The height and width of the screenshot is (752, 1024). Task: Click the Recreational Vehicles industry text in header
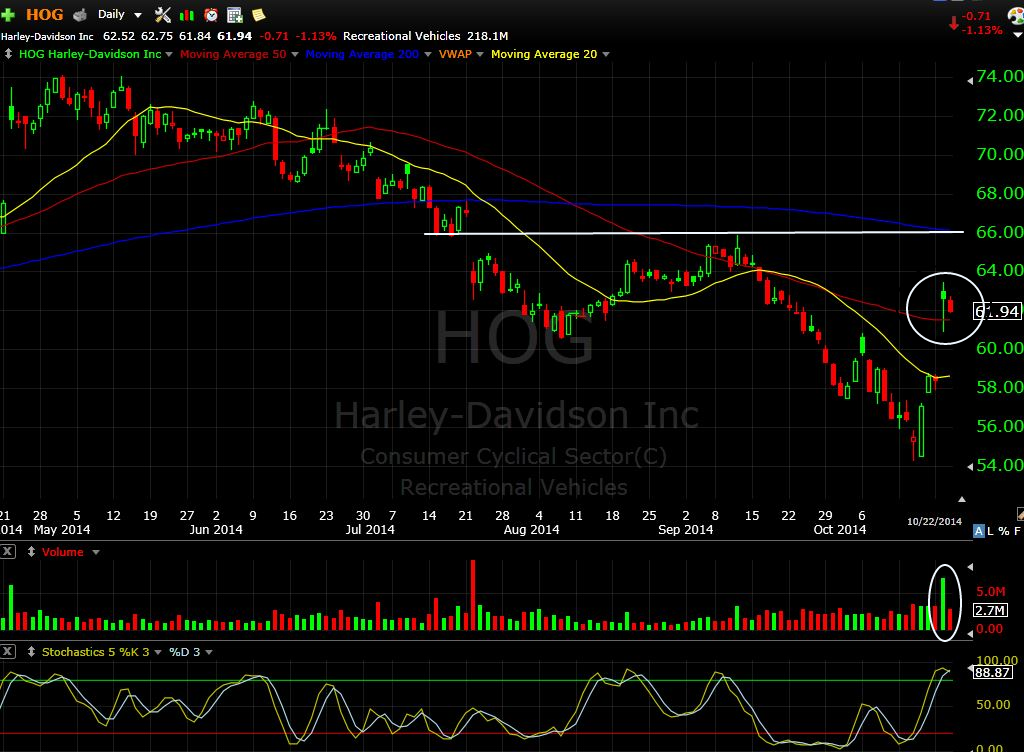click(x=402, y=36)
